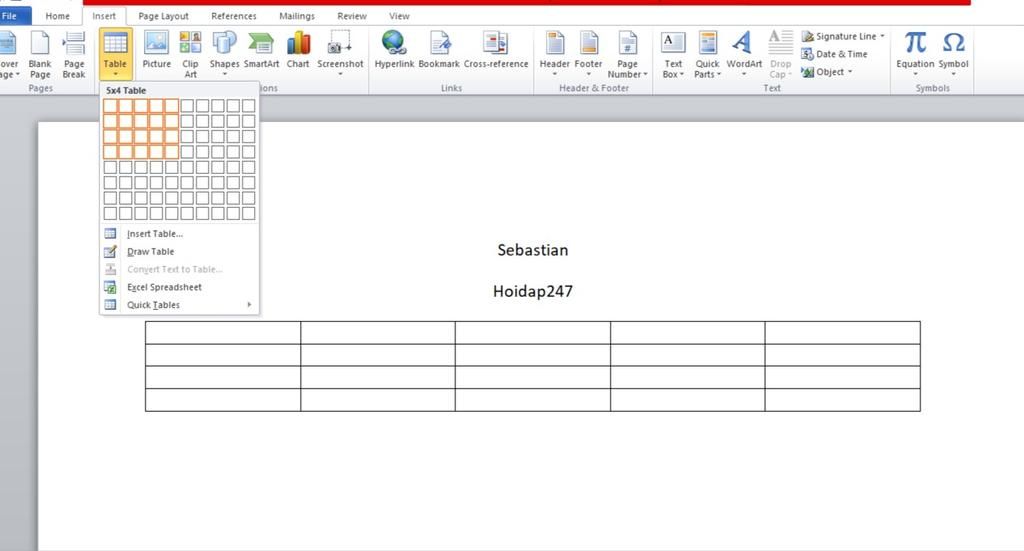Open the Header options
Screen dimensions: 1024x551
(554, 54)
